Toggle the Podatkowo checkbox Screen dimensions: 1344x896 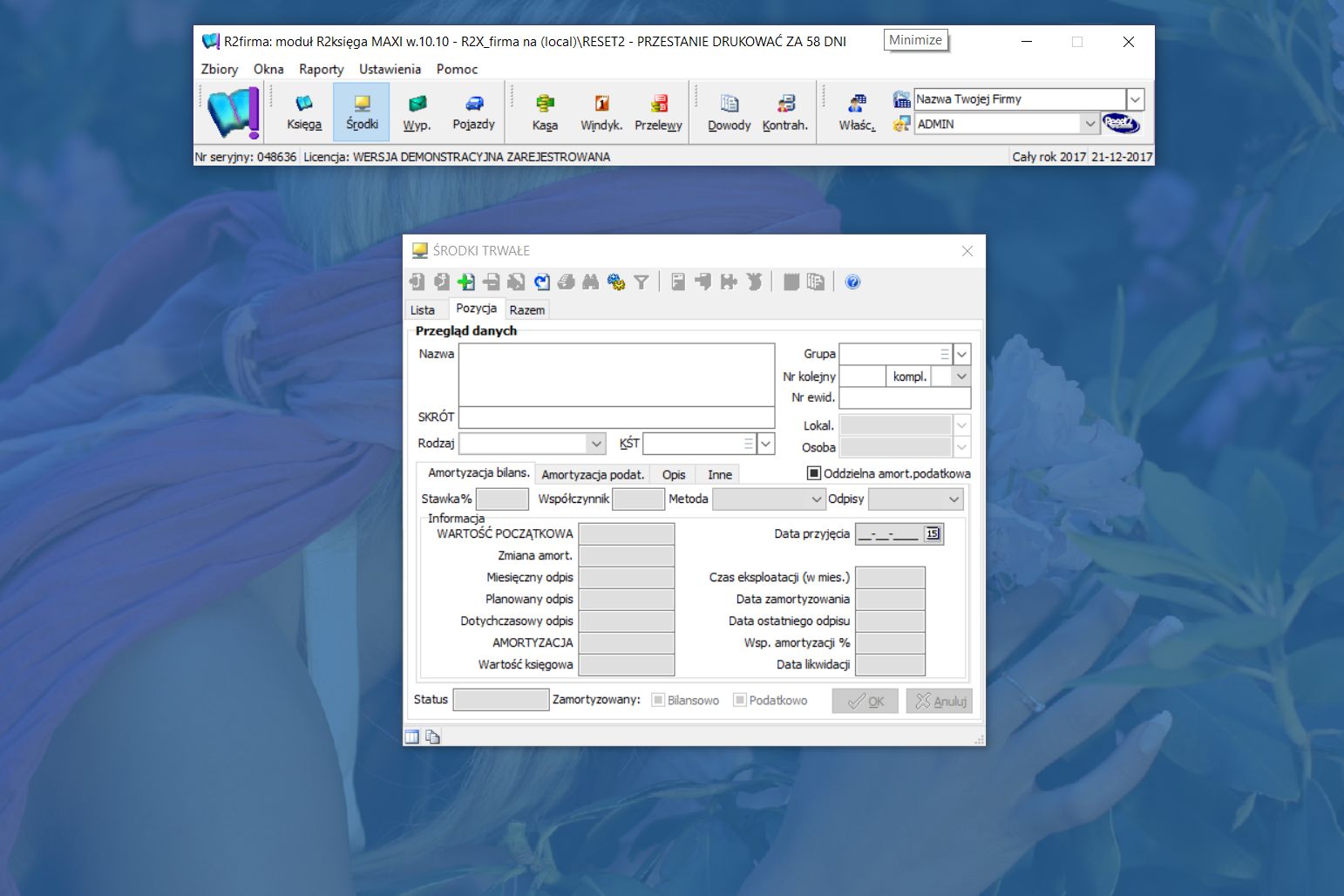pyautogui.click(x=740, y=700)
